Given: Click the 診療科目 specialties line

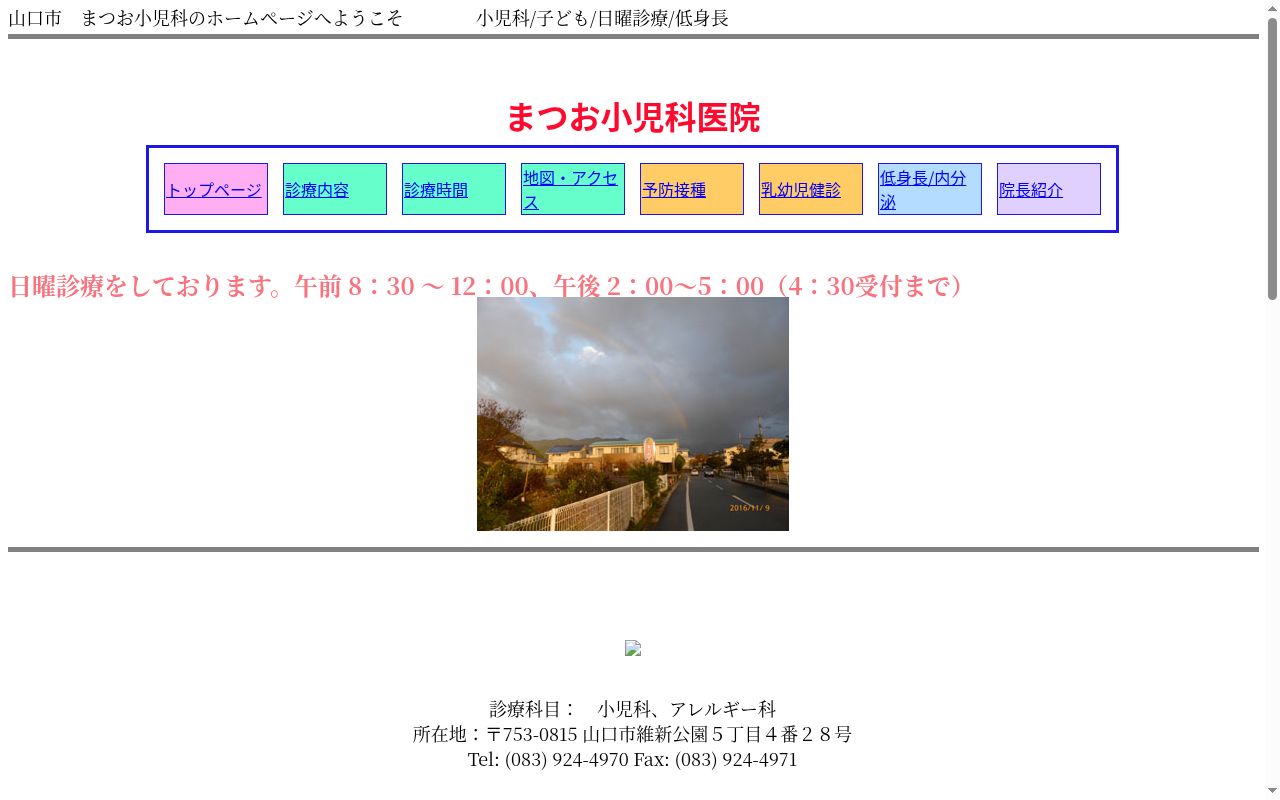Looking at the screenshot, I should coord(633,709).
